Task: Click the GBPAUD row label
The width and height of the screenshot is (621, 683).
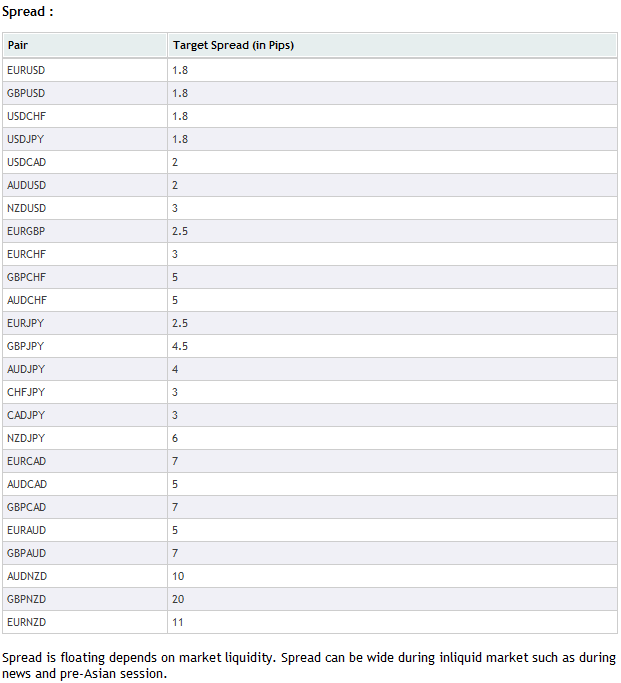Action: click(26, 553)
